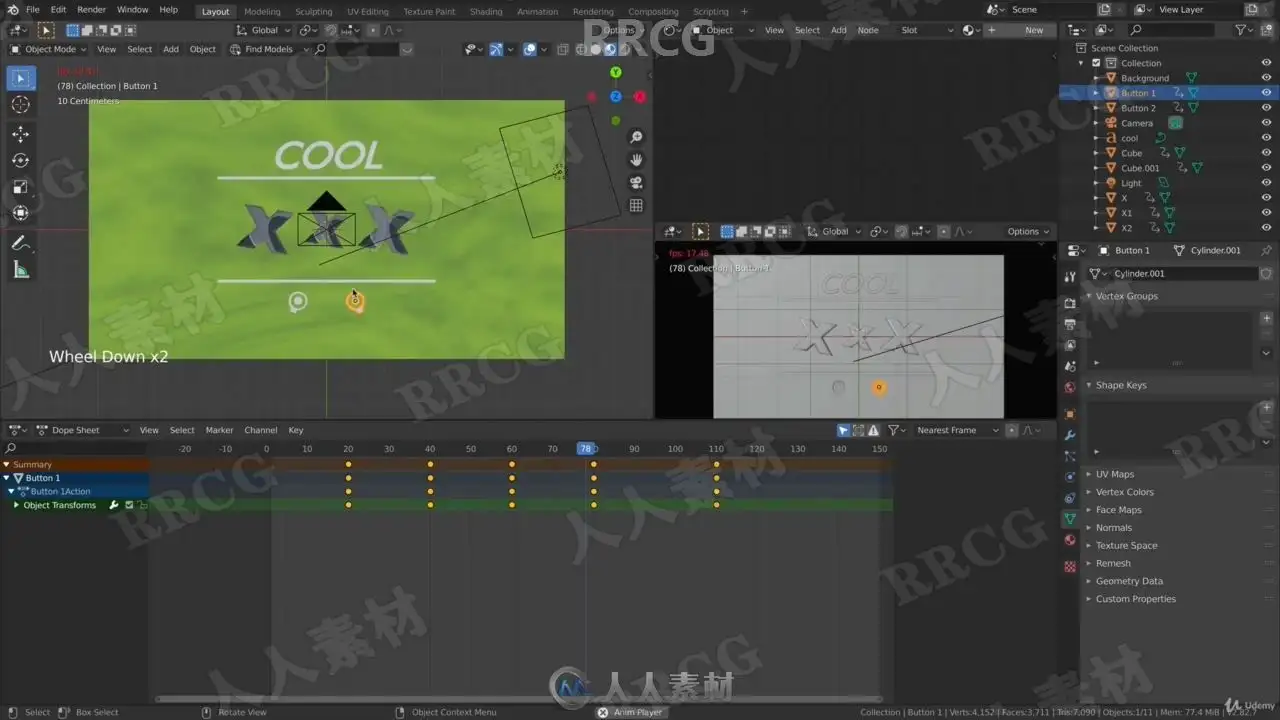Screen dimensions: 1280x720
Task: Open Options in the second viewport header
Action: 1028,231
